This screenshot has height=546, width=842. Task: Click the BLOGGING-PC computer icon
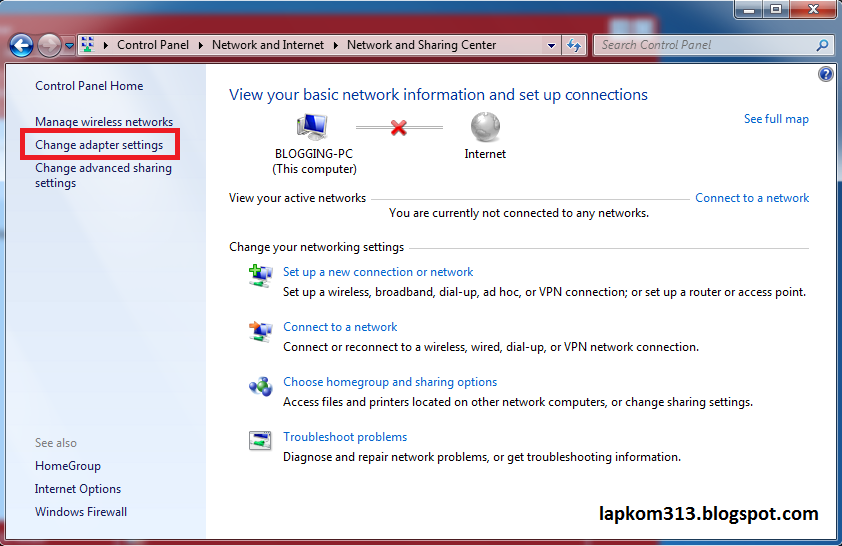point(312,127)
